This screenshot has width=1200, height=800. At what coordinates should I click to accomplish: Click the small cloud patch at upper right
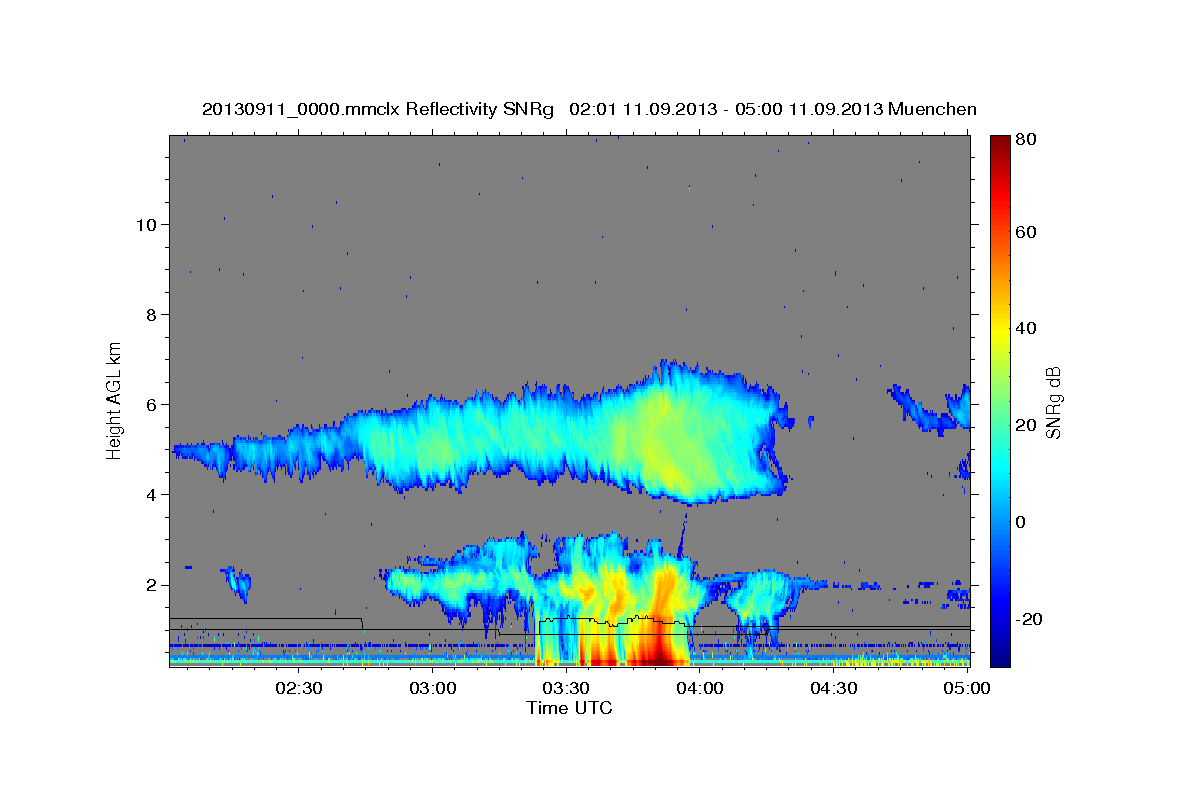point(930,408)
